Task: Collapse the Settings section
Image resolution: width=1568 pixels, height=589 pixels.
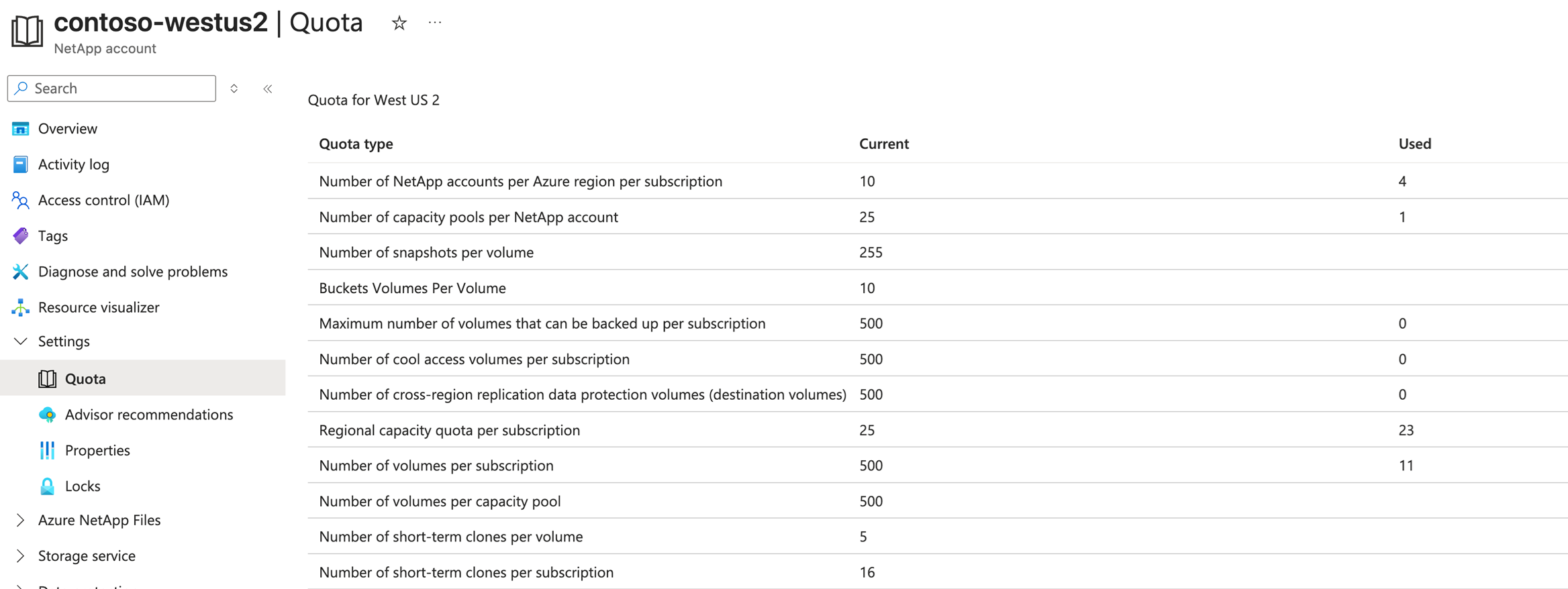Action: point(21,341)
